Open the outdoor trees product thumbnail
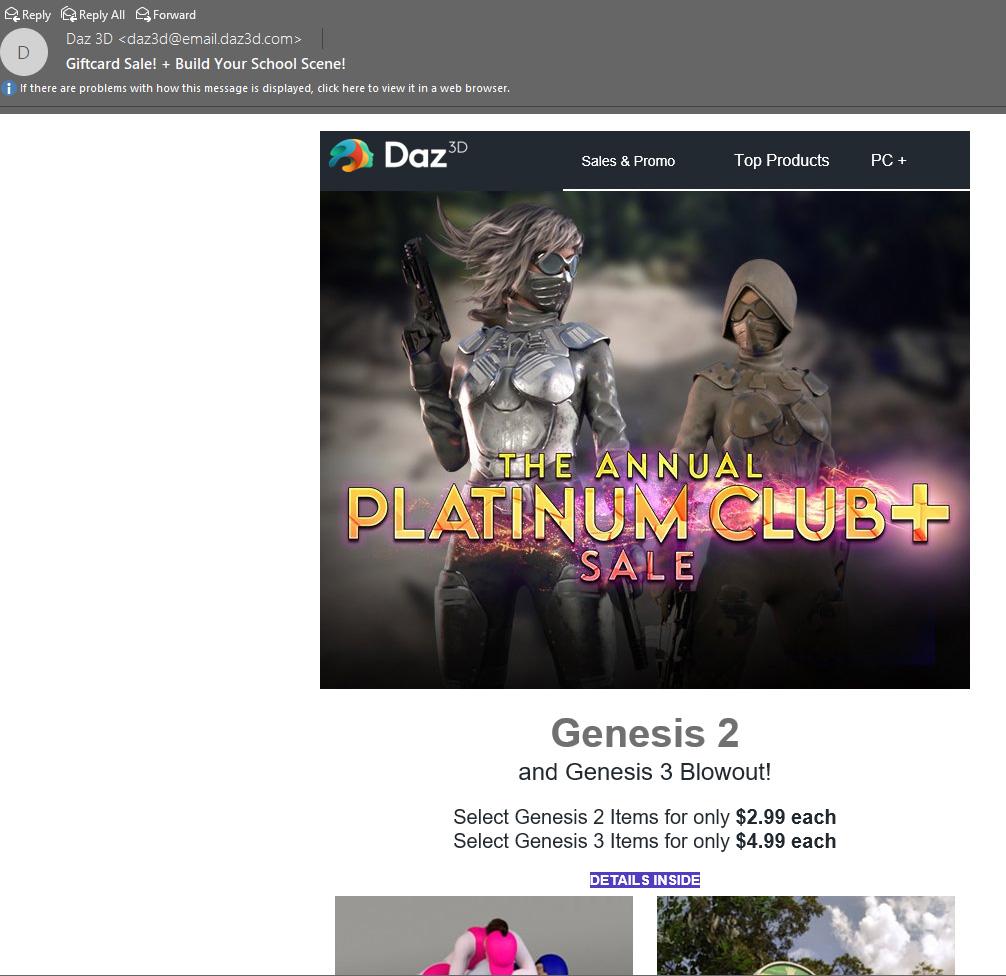Screen dimensions: 1006x976 [806, 935]
